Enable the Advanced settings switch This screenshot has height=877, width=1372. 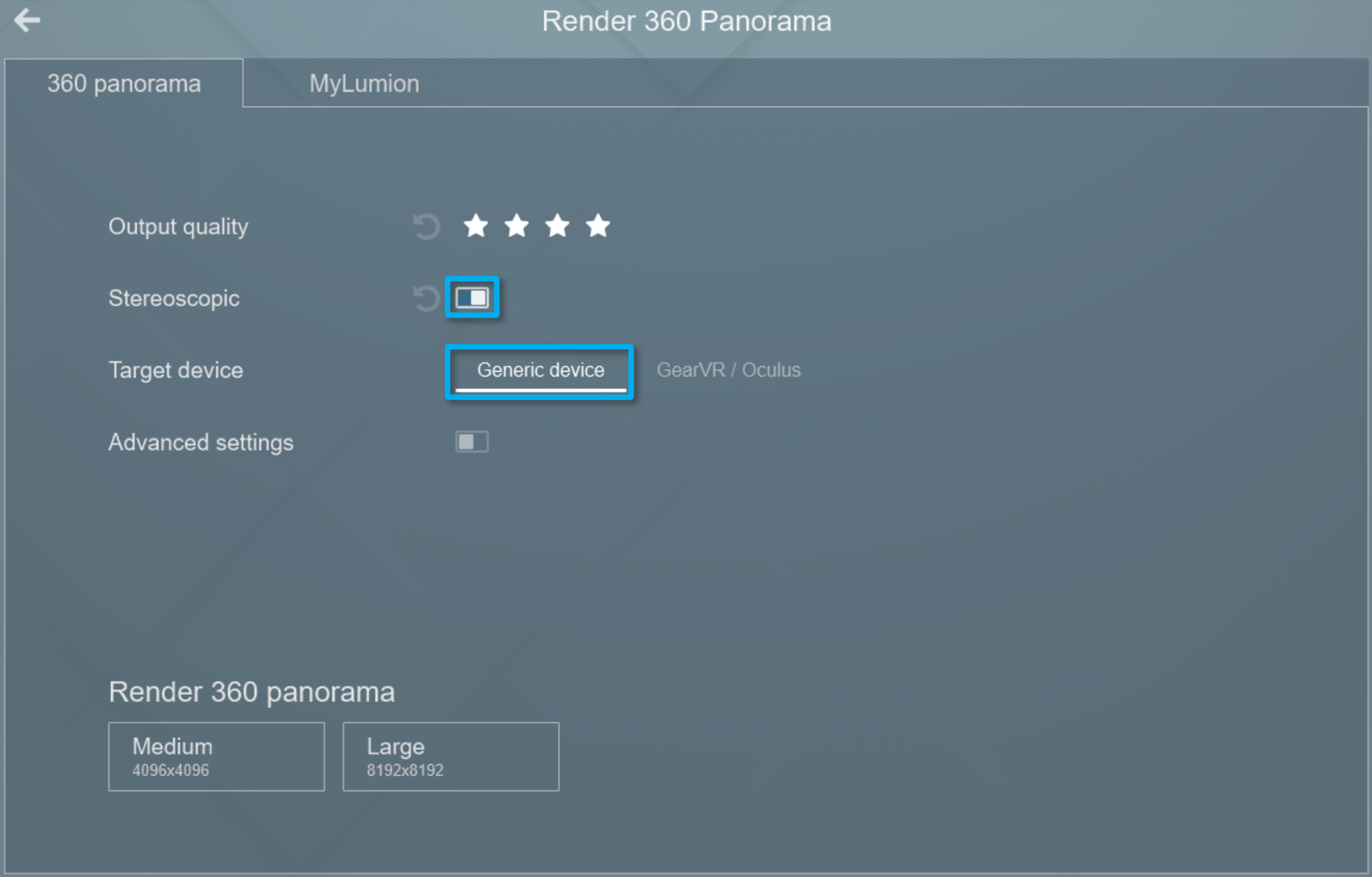472,442
